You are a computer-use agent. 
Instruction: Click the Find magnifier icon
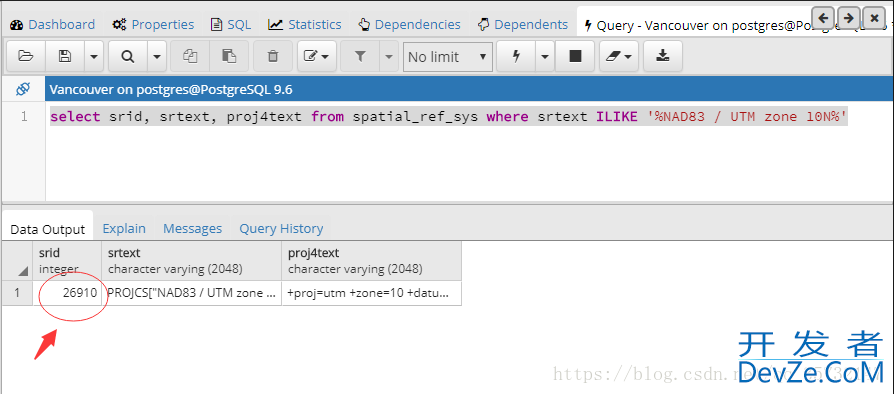click(128, 56)
